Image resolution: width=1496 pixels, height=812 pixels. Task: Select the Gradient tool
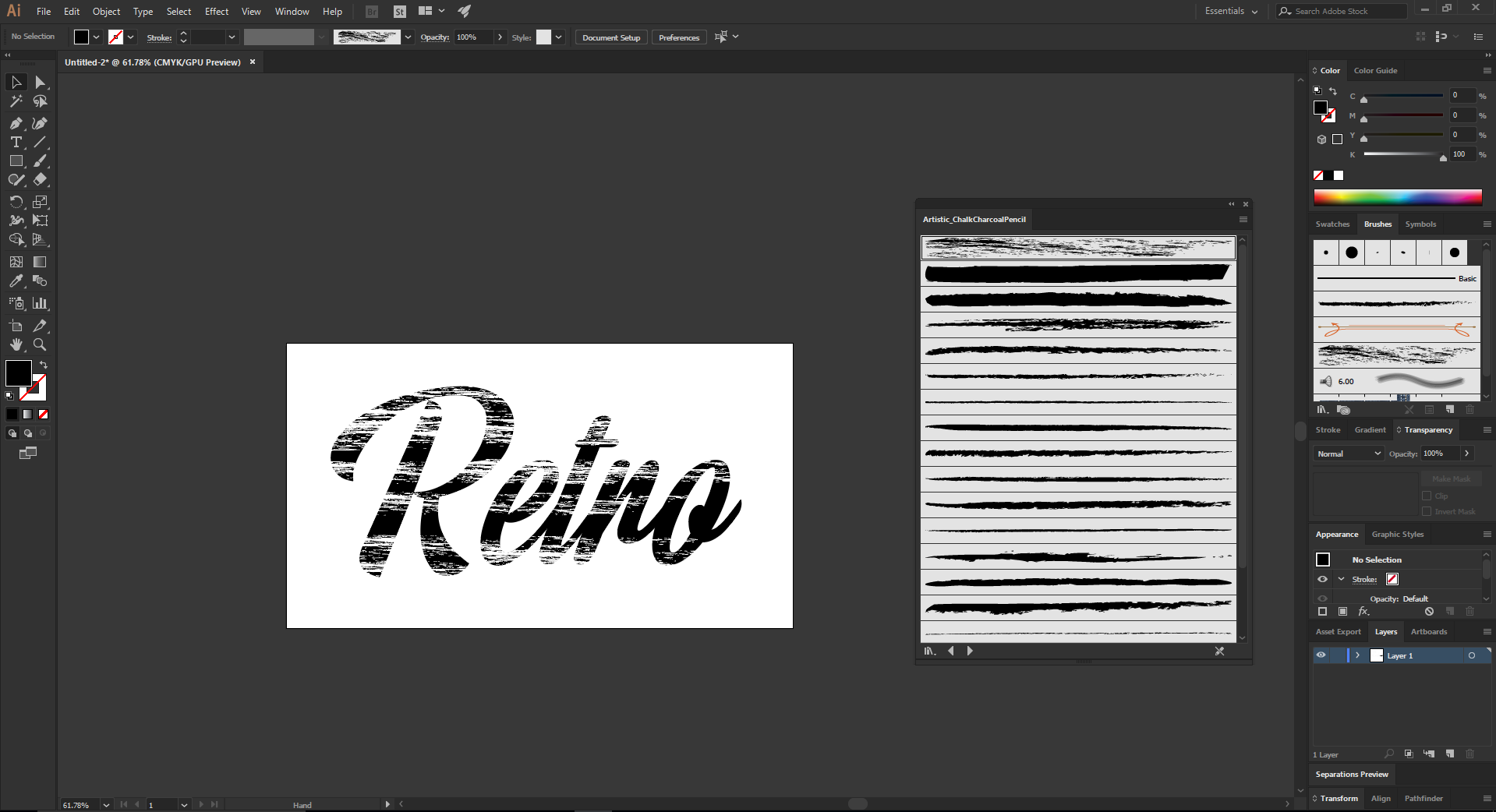(40, 262)
